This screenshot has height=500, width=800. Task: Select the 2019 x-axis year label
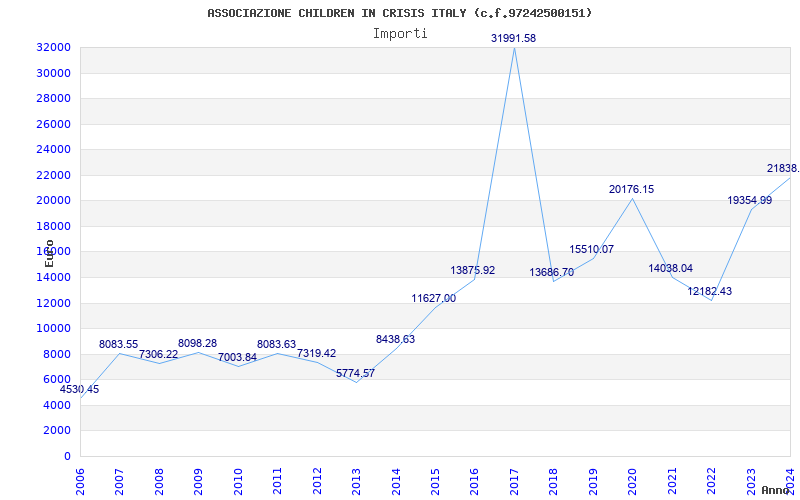tap(593, 482)
